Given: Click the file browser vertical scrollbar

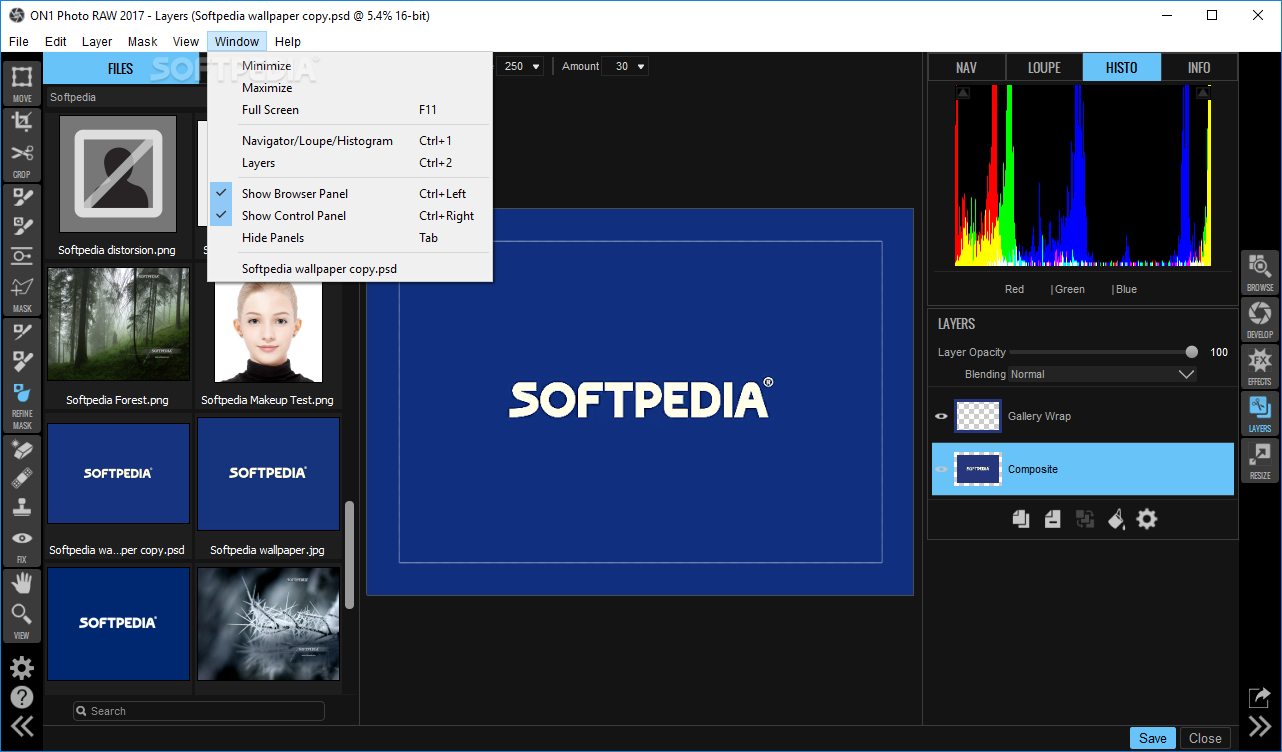Looking at the screenshot, I should coord(349,555).
